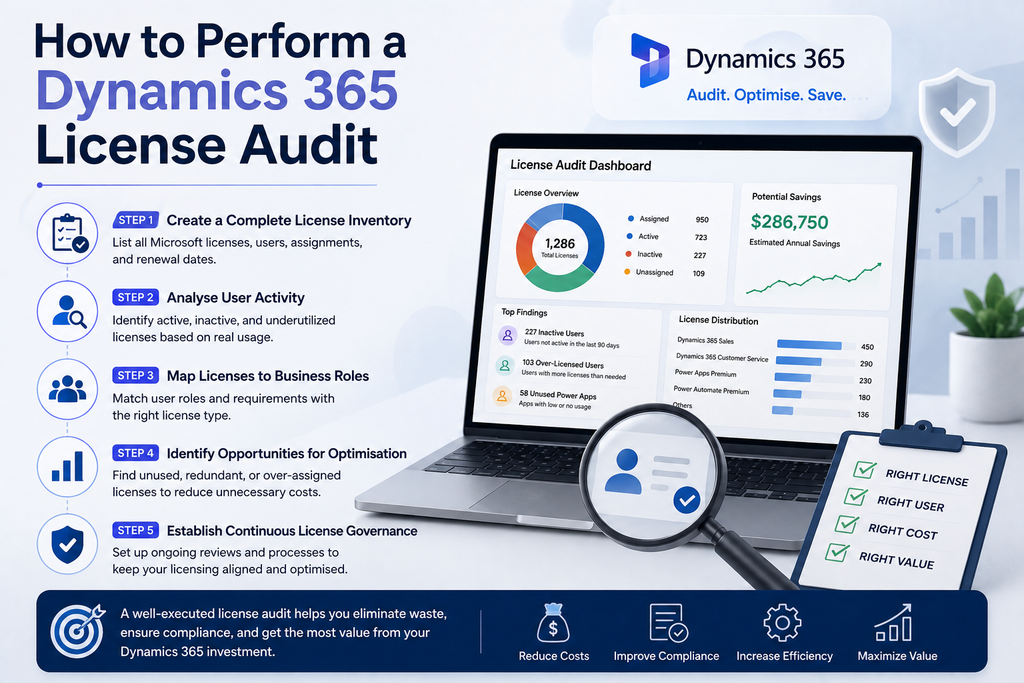
Task: Tick the RIGHT LICENSE checkbox on clipboard
Action: [865, 469]
